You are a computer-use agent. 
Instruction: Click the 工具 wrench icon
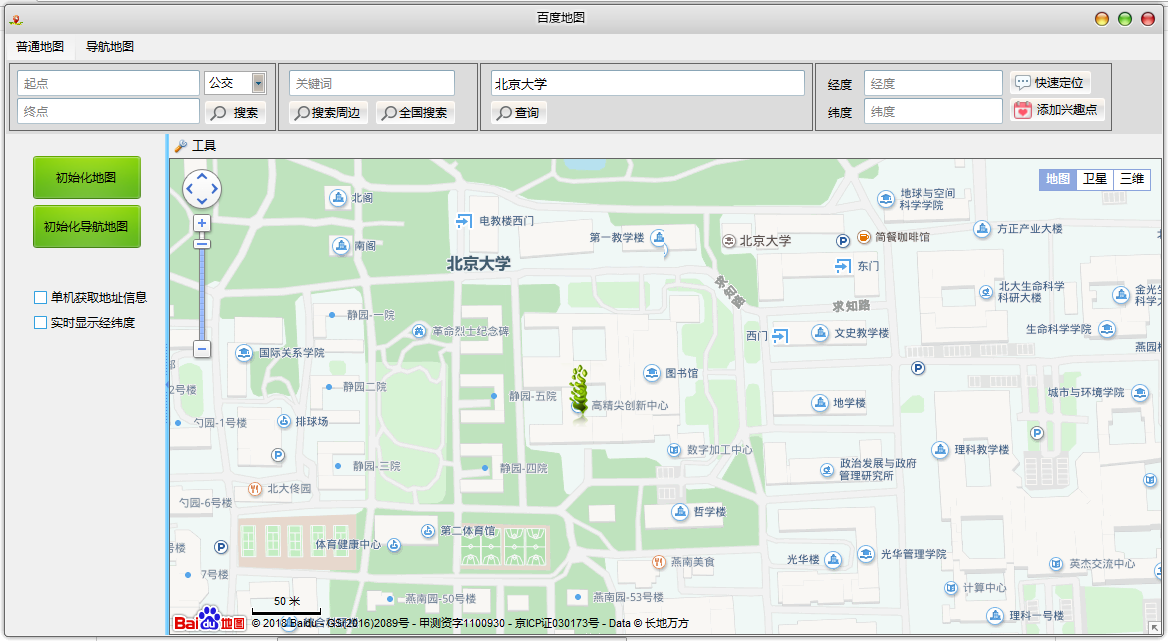[x=180, y=146]
